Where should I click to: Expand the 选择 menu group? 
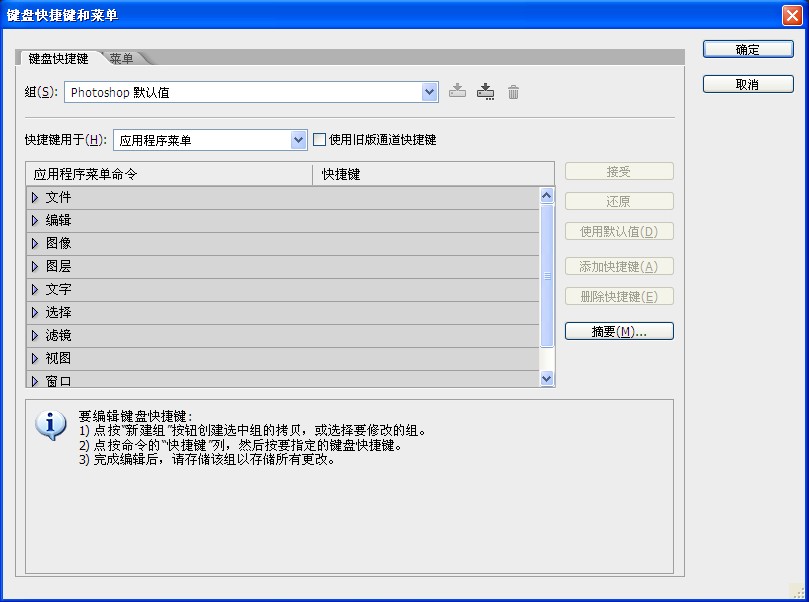point(35,312)
